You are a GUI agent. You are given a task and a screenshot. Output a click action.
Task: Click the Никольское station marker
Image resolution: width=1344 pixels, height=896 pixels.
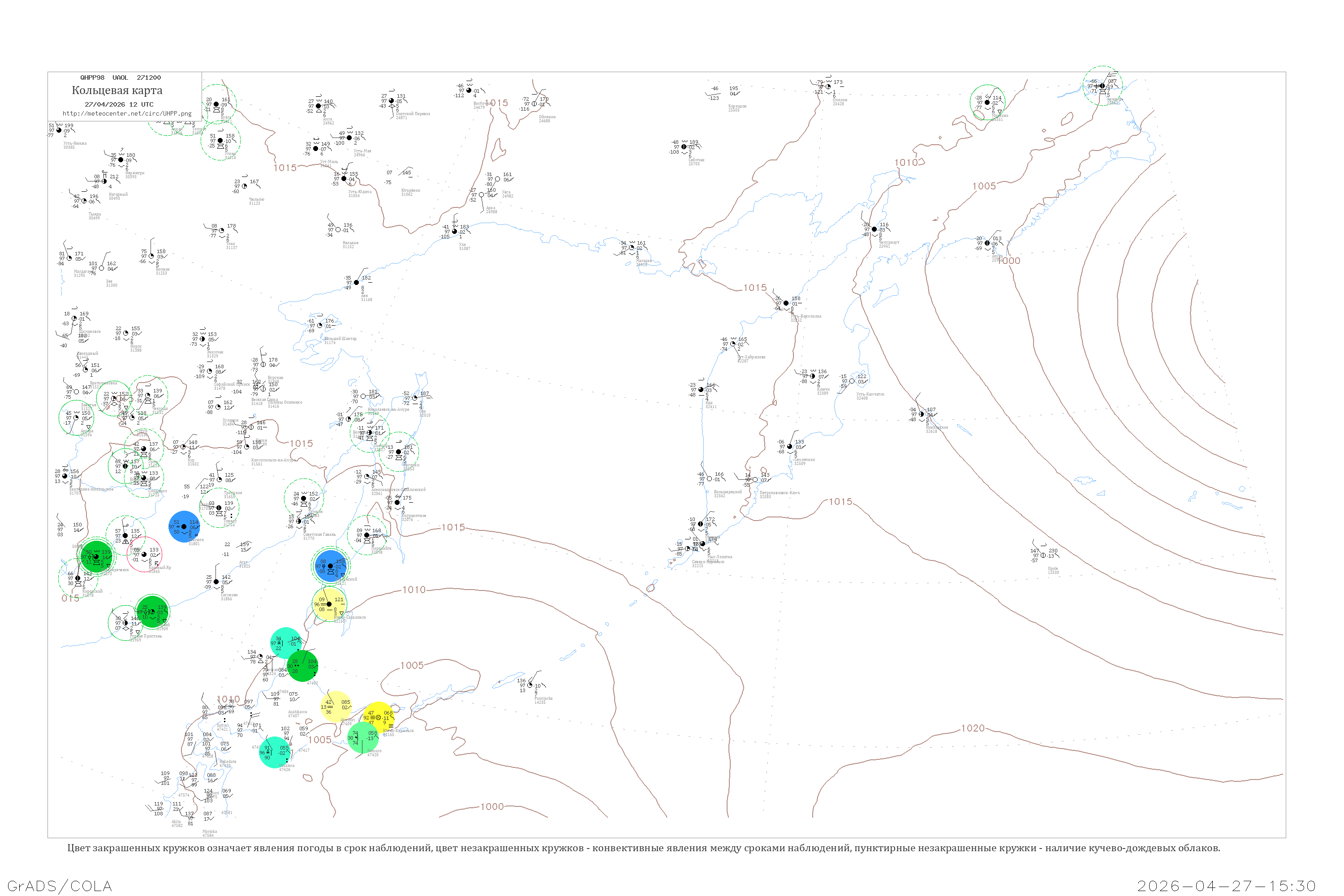[921, 414]
